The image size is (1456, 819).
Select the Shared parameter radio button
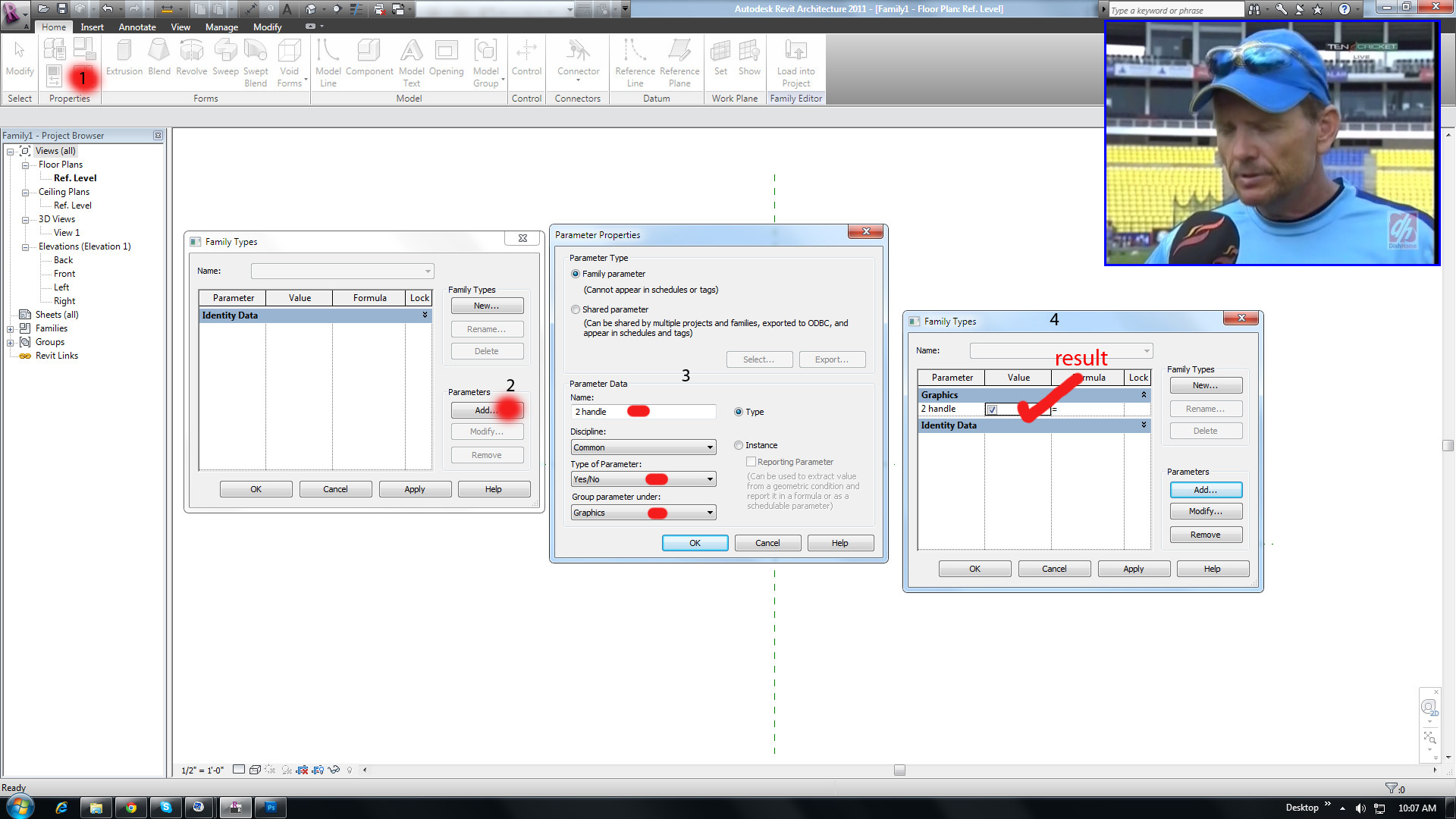[576, 309]
